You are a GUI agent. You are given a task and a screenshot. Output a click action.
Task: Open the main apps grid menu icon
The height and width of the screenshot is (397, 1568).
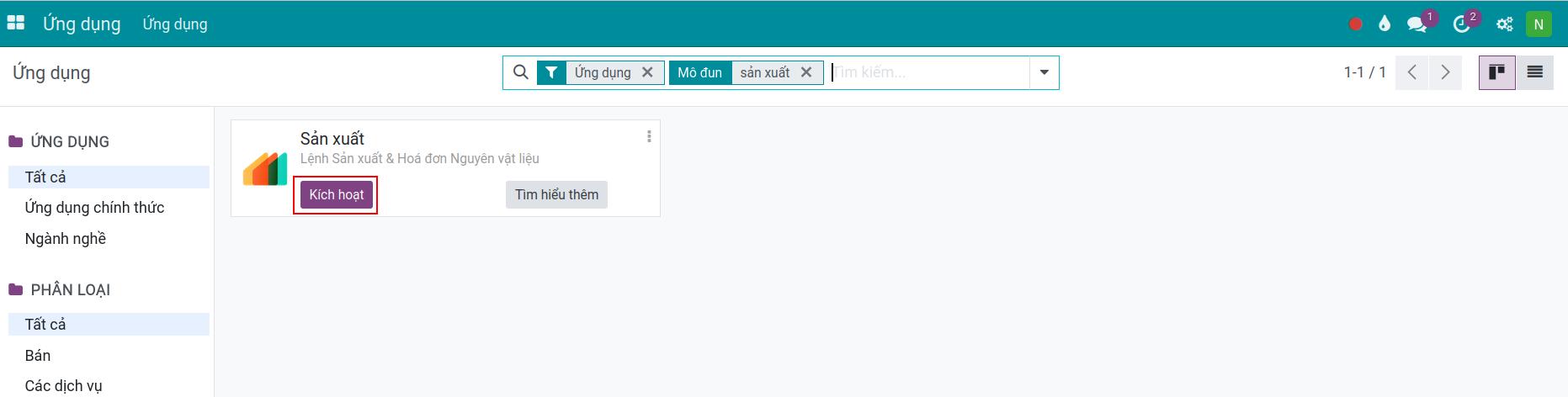[16, 24]
